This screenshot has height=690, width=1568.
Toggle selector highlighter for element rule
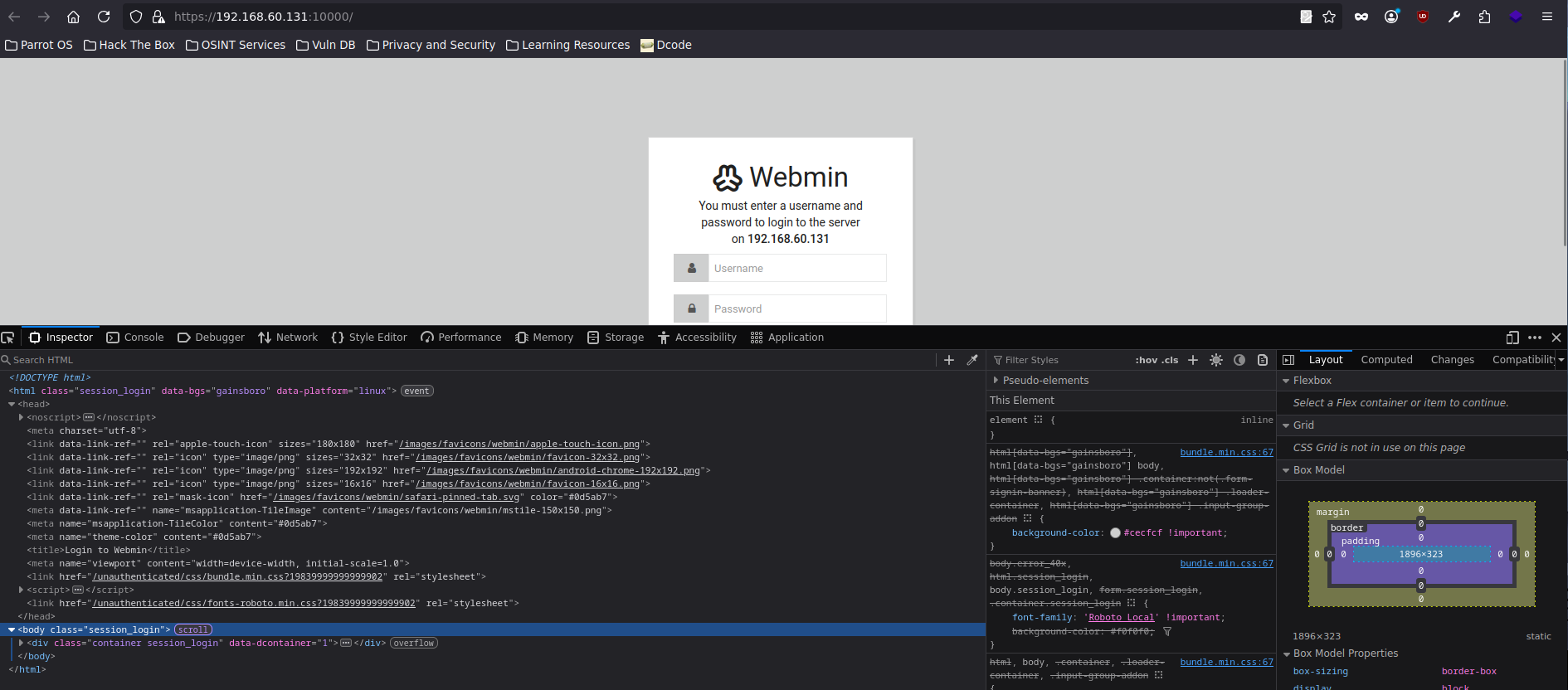point(1038,420)
